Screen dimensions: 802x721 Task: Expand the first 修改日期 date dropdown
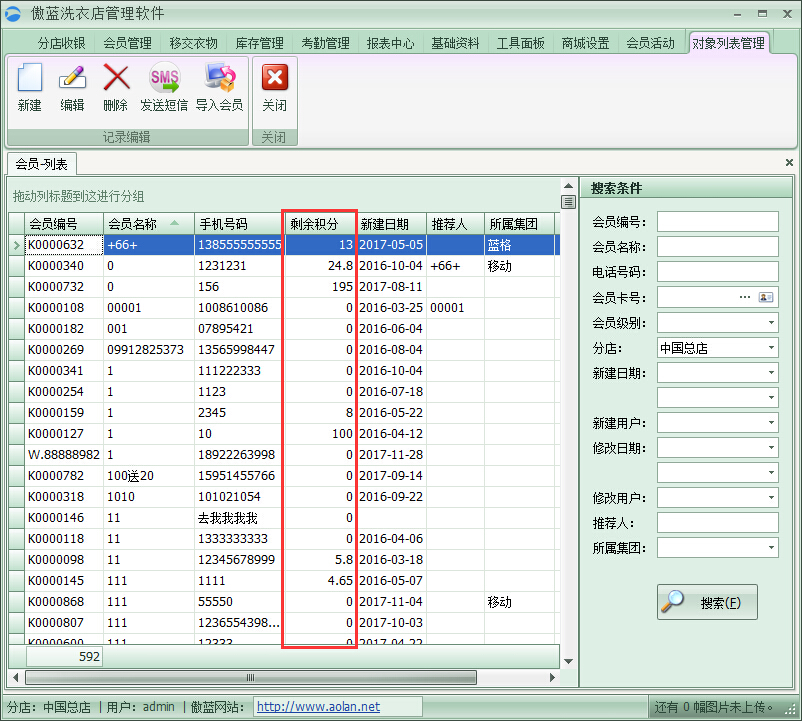point(771,447)
